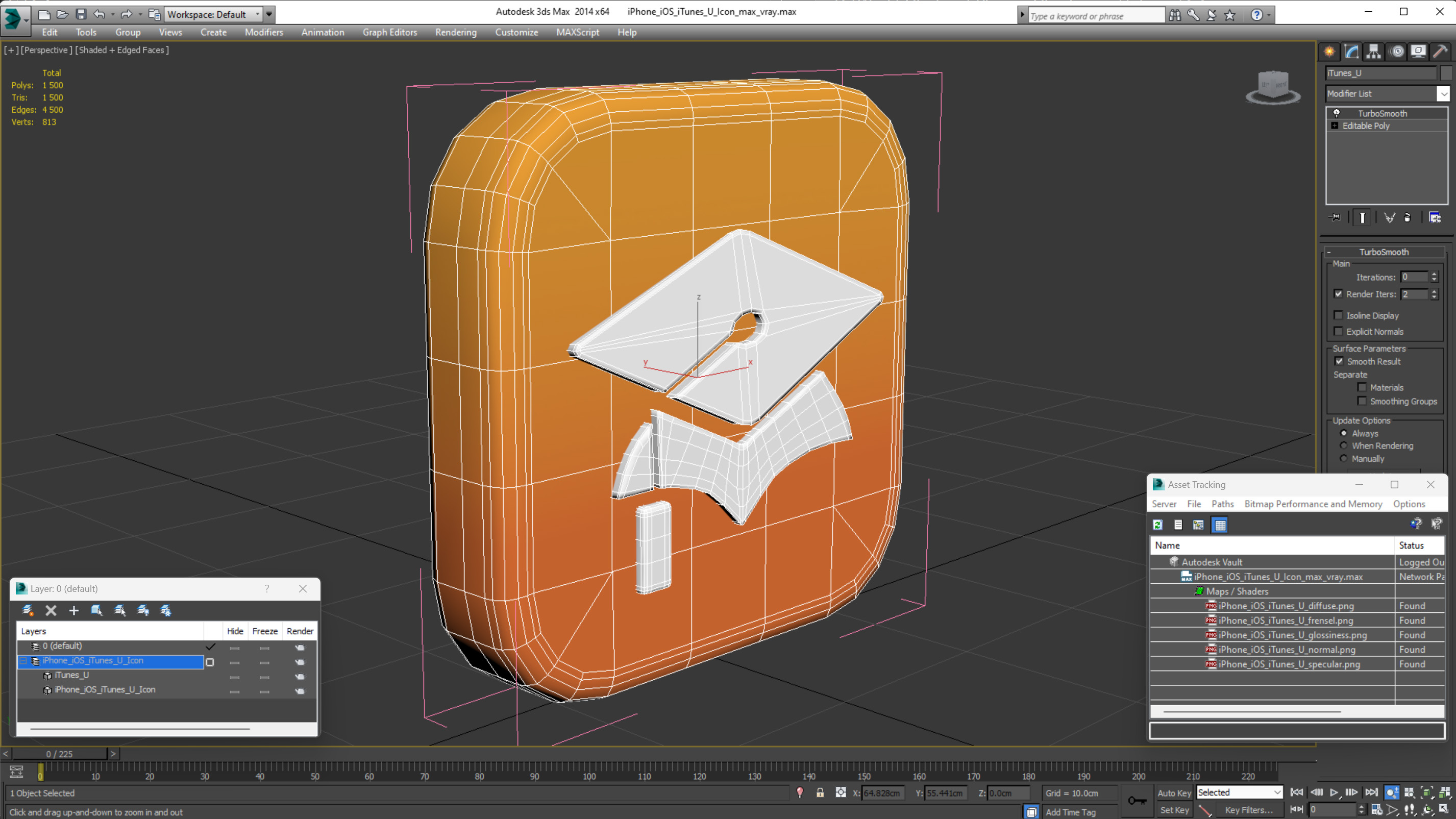Toggle the Render Iters checkbox
Screen dimensions: 1456x819
point(1339,294)
